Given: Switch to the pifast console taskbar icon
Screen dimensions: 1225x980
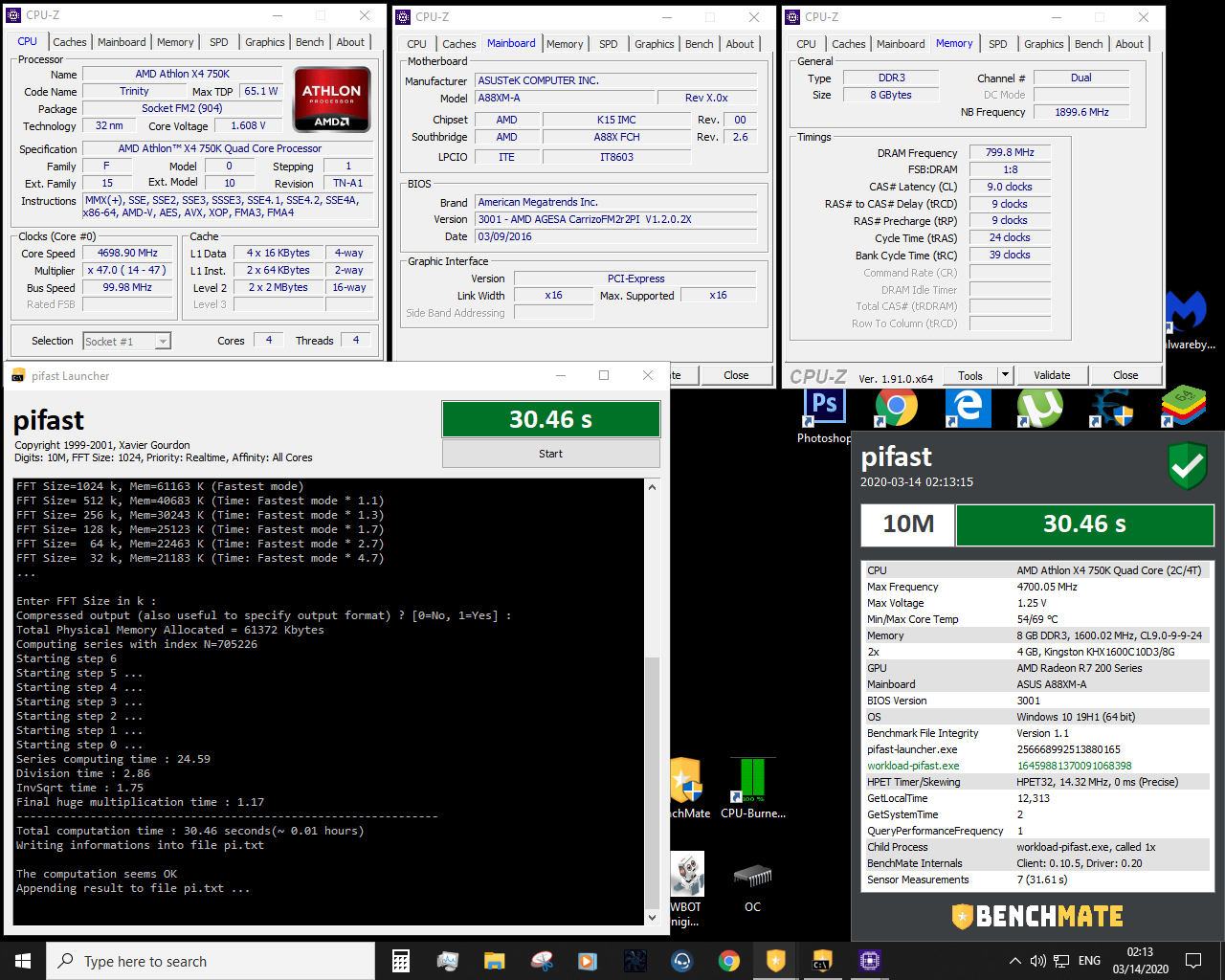Looking at the screenshot, I should click(x=822, y=961).
